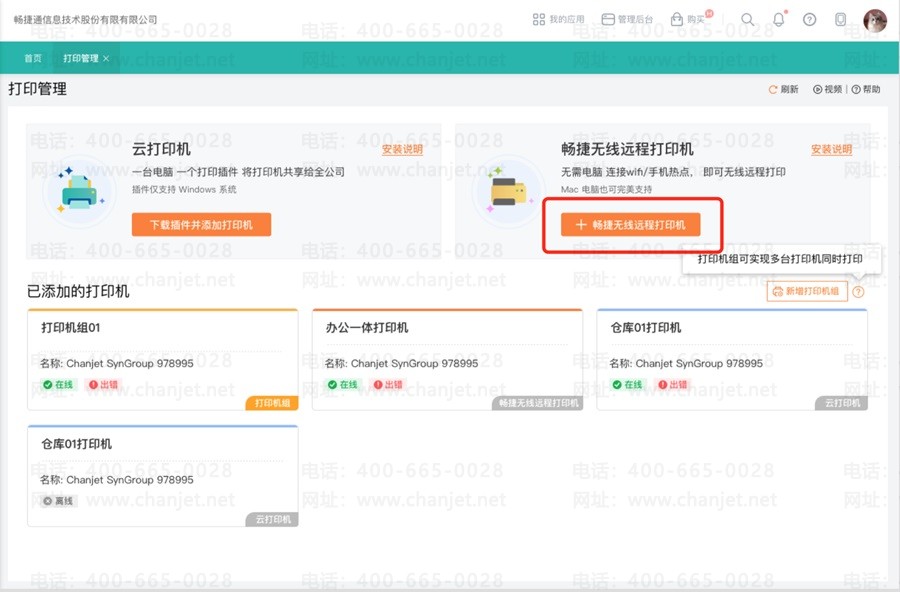Open 安装说明 for 畅捷无线远程打印机
The image size is (900, 592).
[831, 149]
